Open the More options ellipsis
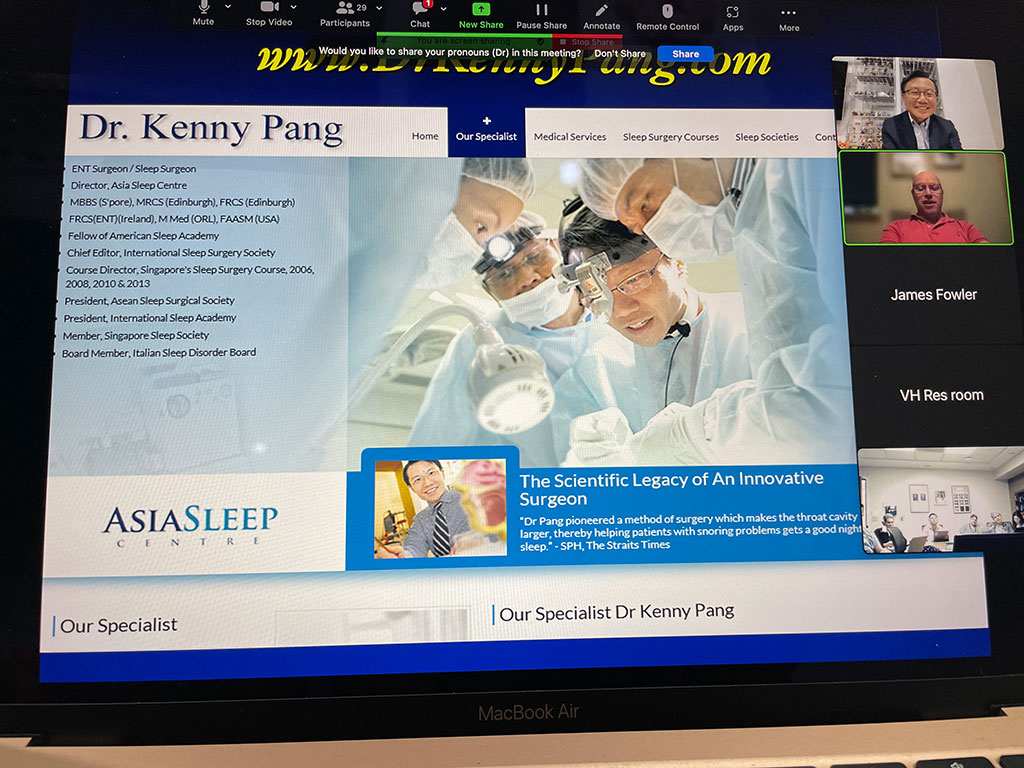 point(789,13)
